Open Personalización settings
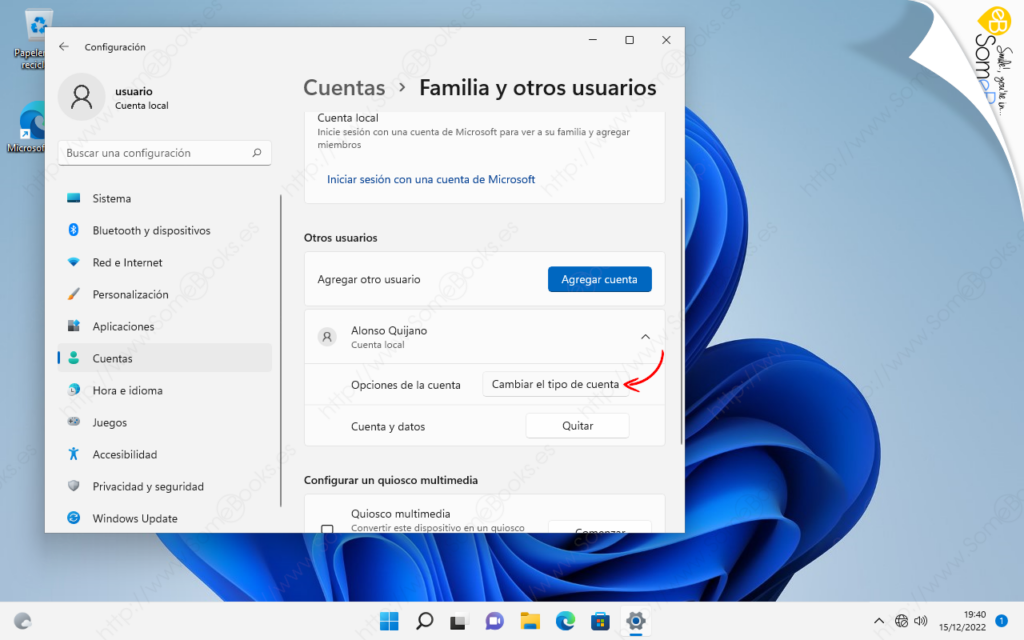The width and height of the screenshot is (1024, 640). pyautogui.click(x=129, y=294)
